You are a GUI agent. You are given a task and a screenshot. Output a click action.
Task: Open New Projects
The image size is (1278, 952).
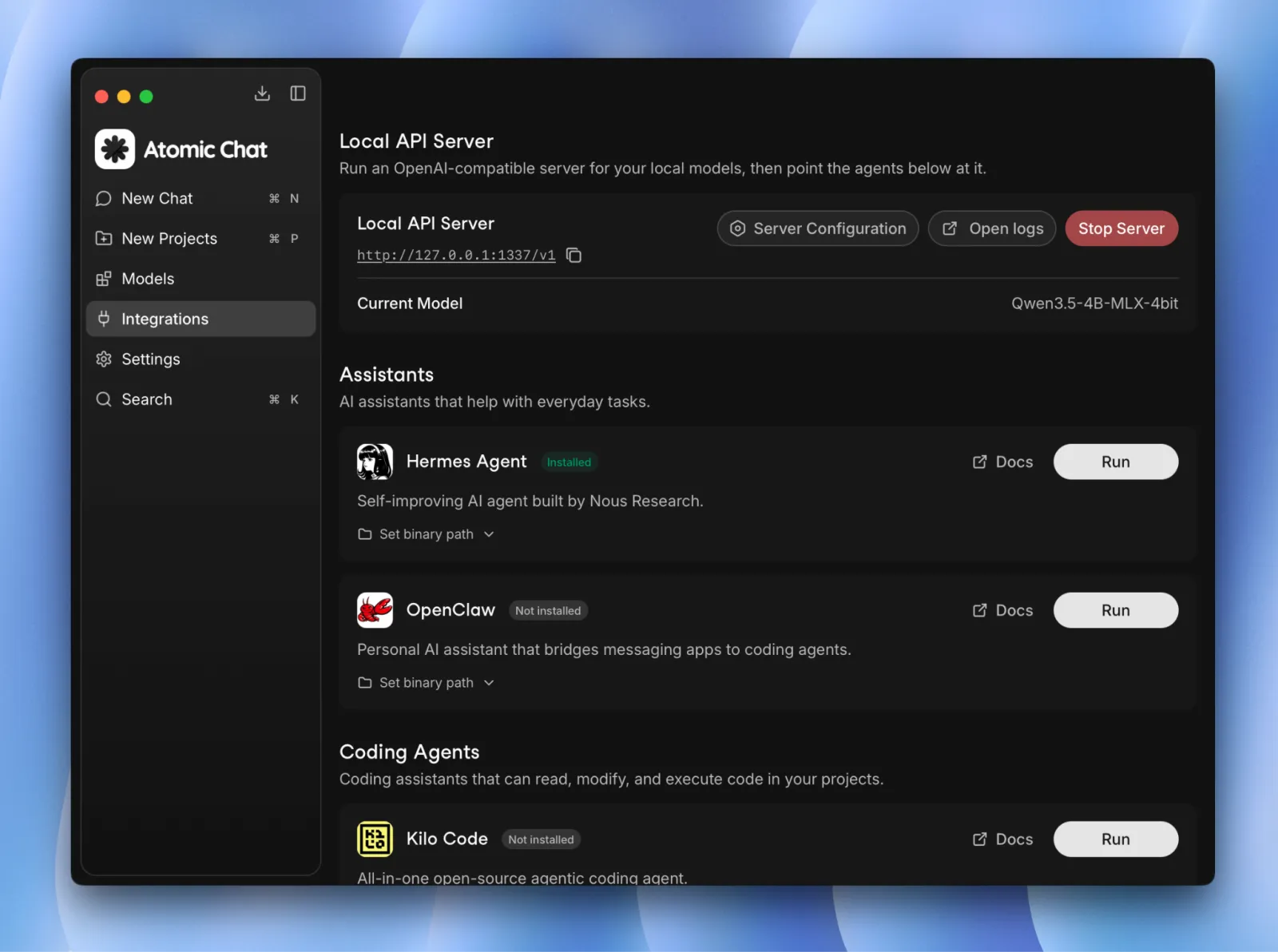coord(200,238)
